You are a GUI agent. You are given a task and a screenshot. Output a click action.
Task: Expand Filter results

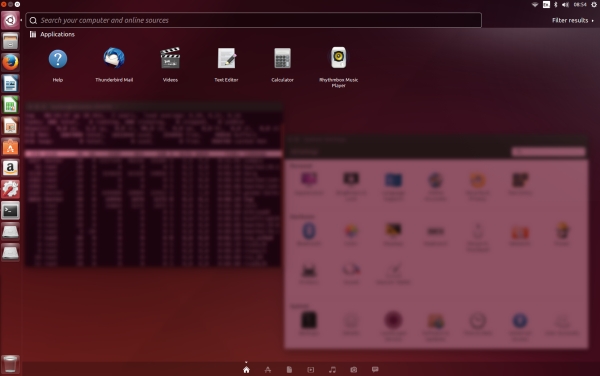572,20
